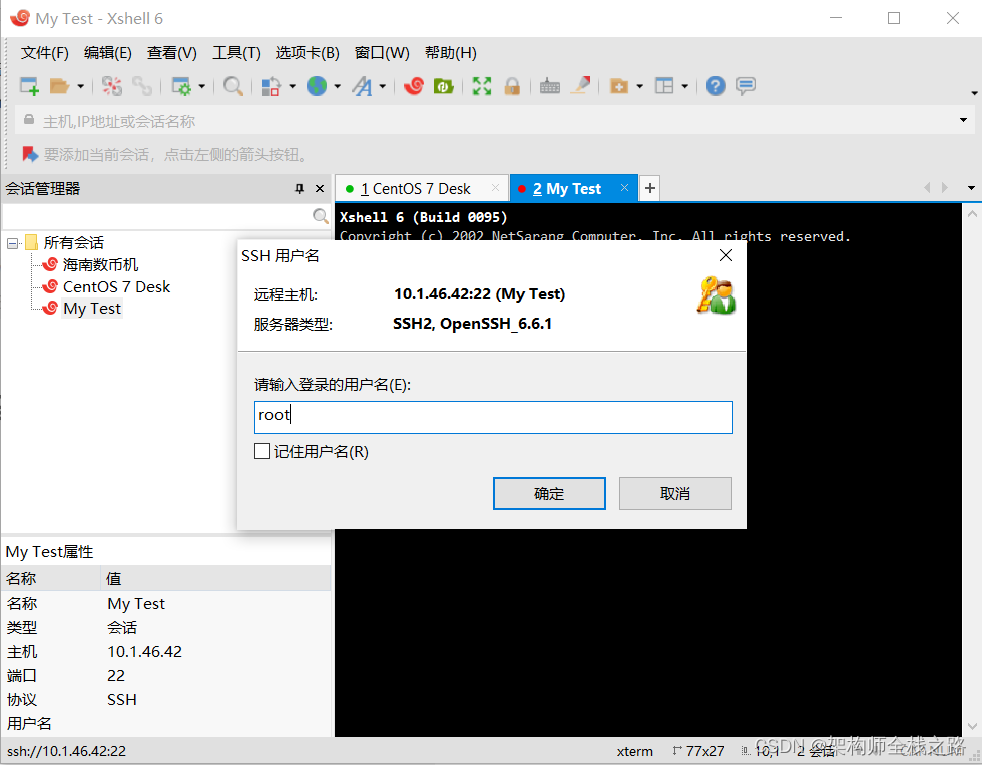Enter full screen mode via toolbar icon
This screenshot has width=982, height=765.
(x=481, y=86)
